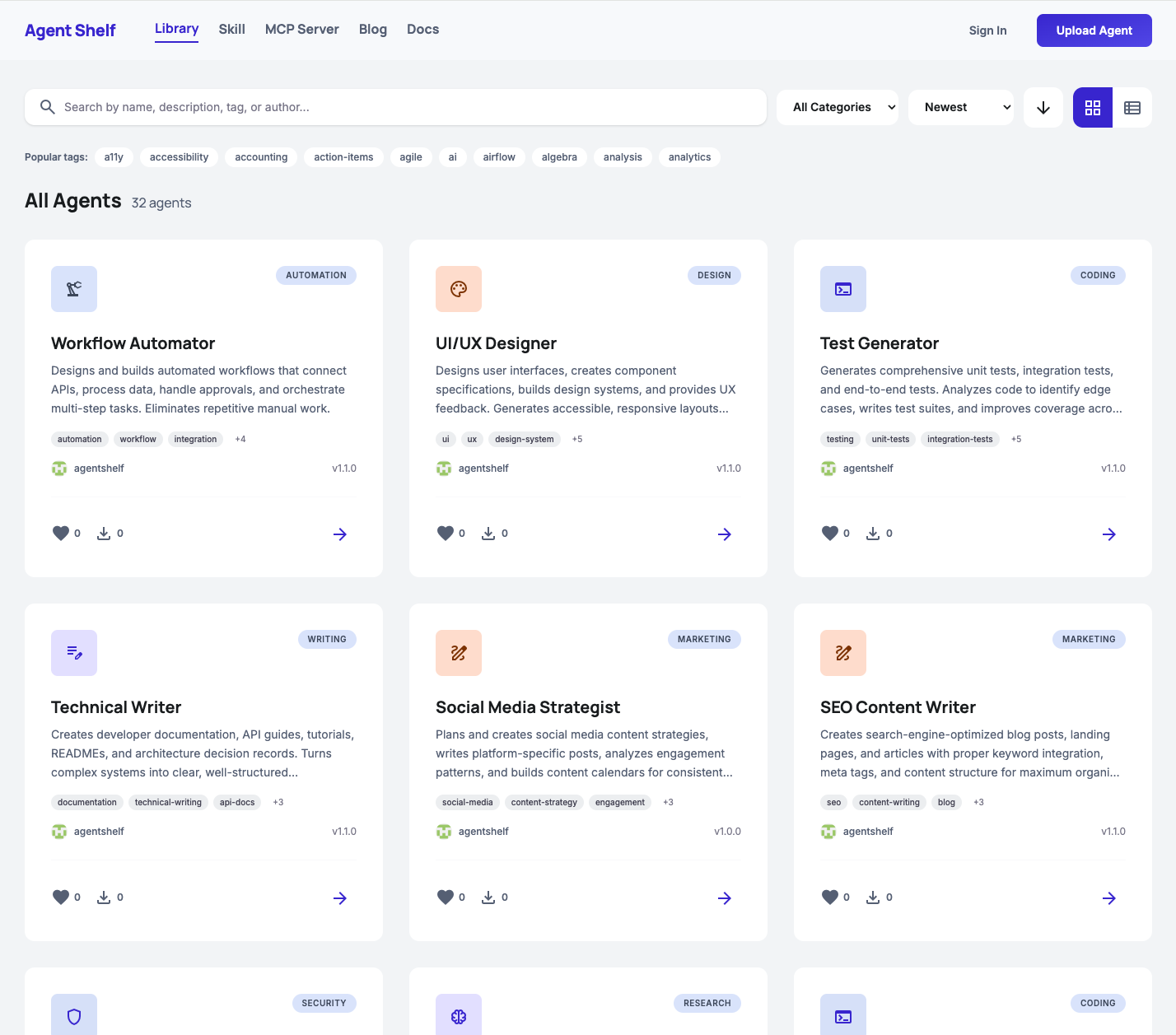This screenshot has width=1176, height=1035.
Task: Switch to grid view layout
Action: coord(1093,108)
